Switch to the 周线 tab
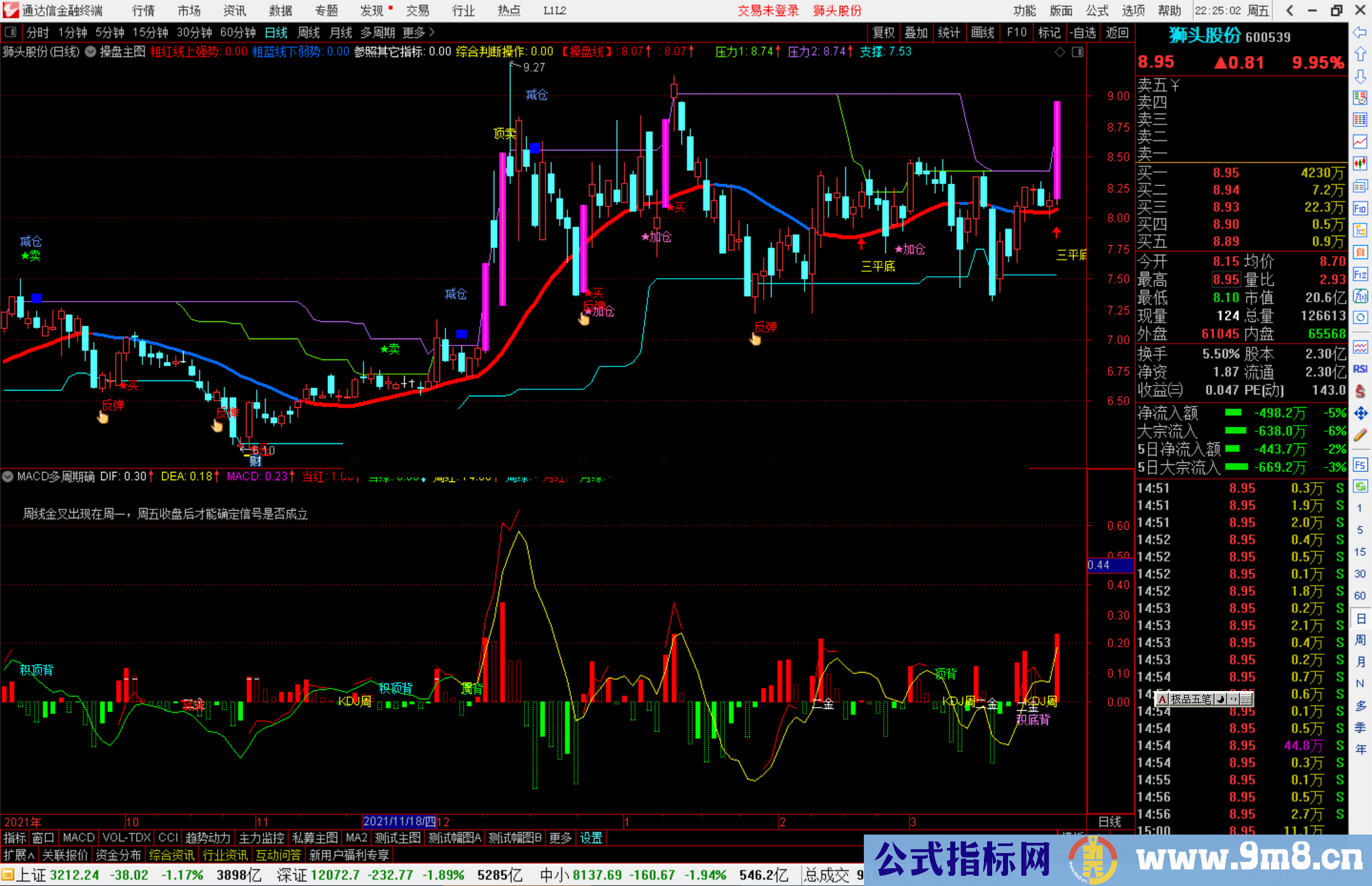Image resolution: width=1372 pixels, height=886 pixels. click(x=309, y=32)
